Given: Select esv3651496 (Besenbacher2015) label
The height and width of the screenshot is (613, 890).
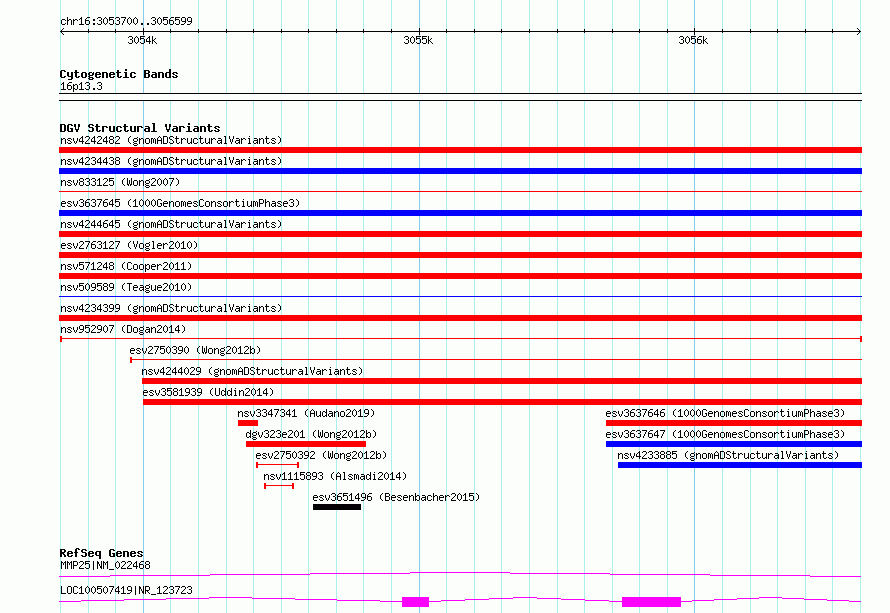Looking at the screenshot, I should point(396,497).
